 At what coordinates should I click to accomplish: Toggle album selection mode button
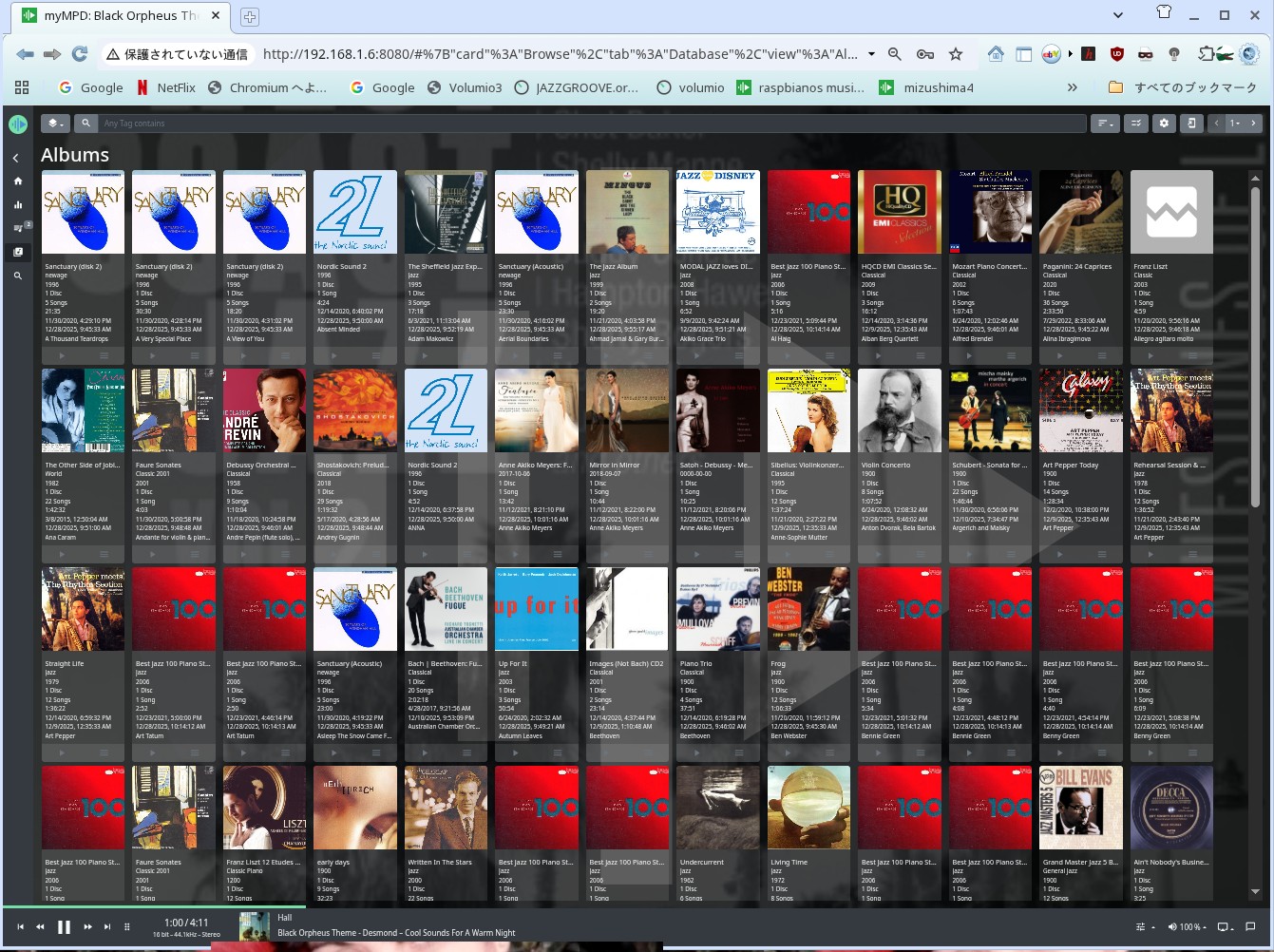(1135, 124)
